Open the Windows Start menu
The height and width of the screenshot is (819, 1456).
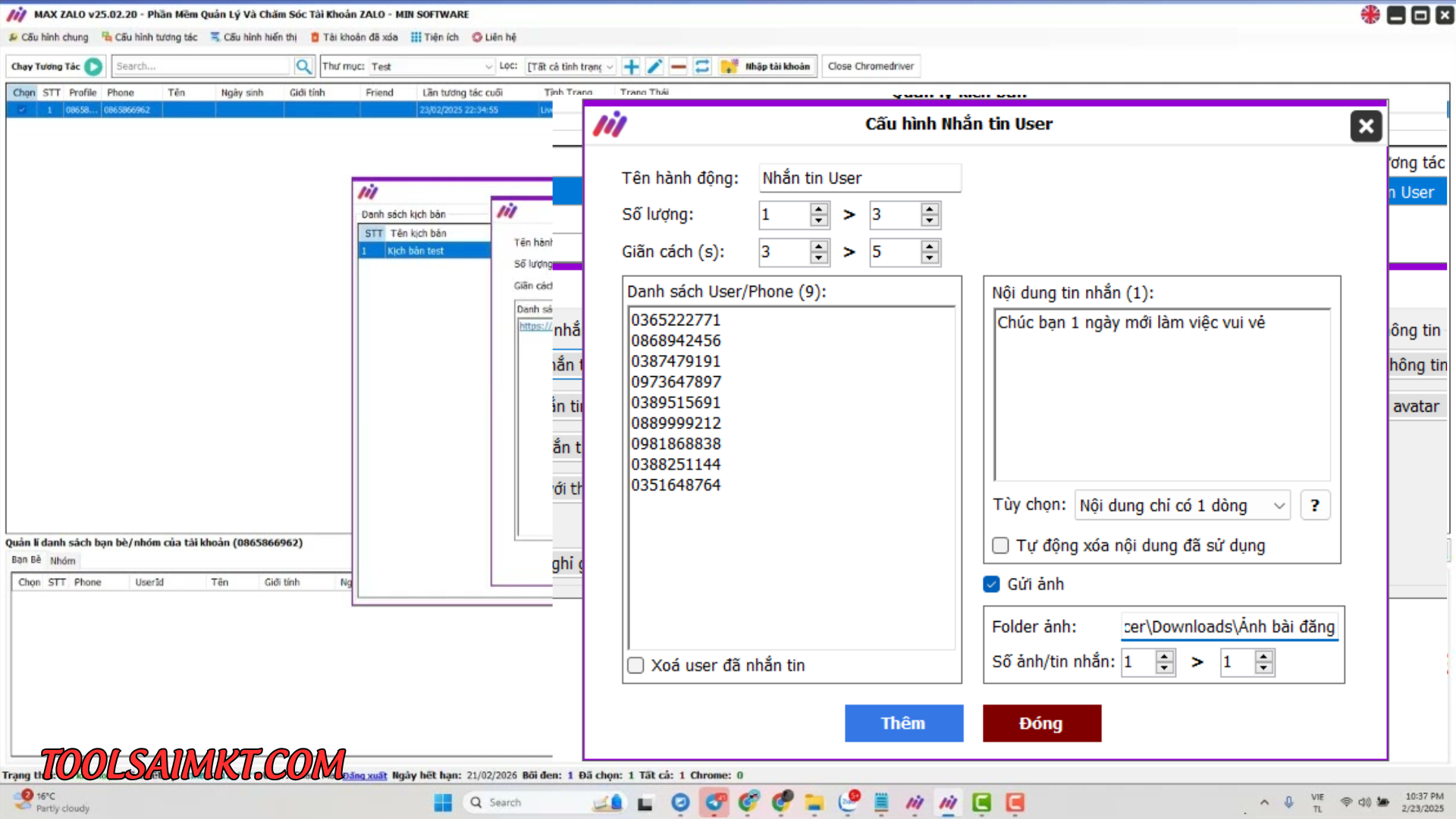tap(443, 802)
